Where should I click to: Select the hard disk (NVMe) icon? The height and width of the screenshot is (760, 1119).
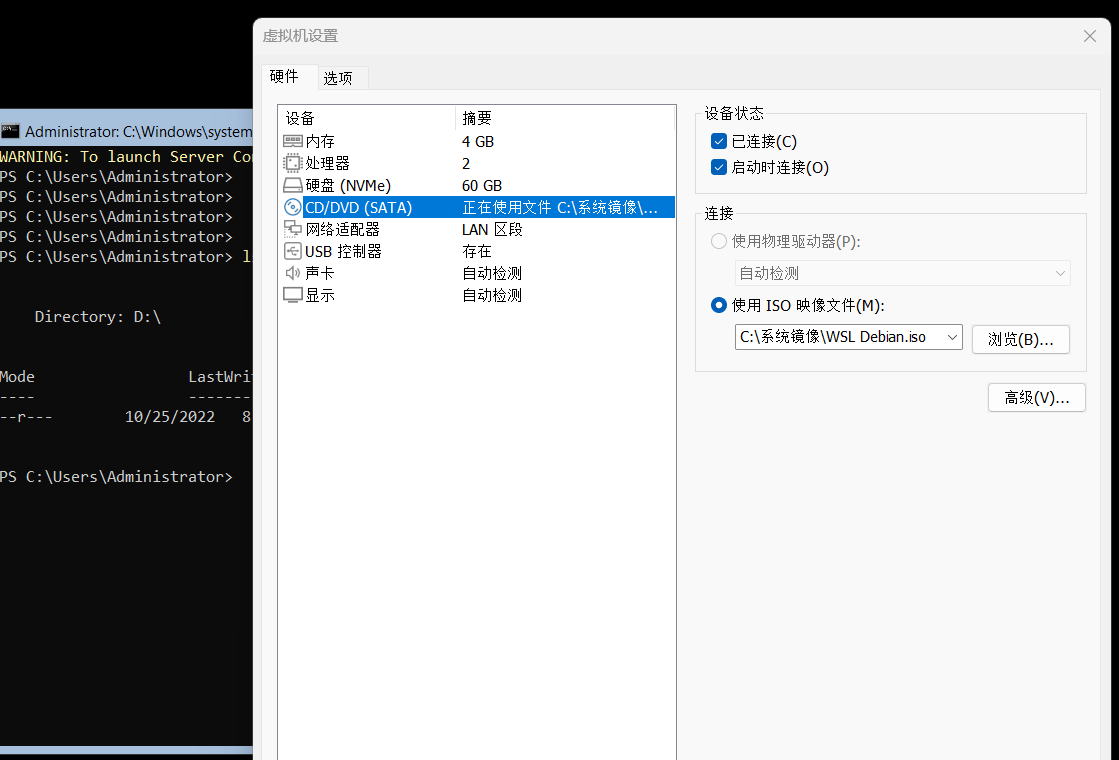pos(293,186)
